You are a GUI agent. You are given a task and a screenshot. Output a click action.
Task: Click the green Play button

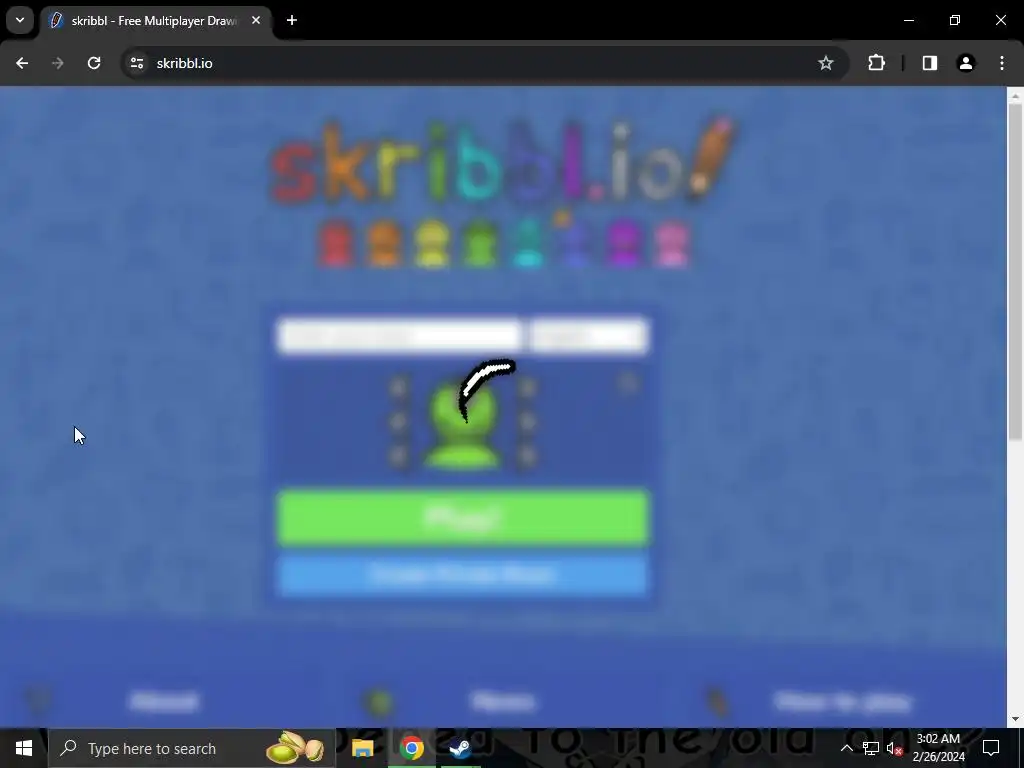pyautogui.click(x=463, y=519)
